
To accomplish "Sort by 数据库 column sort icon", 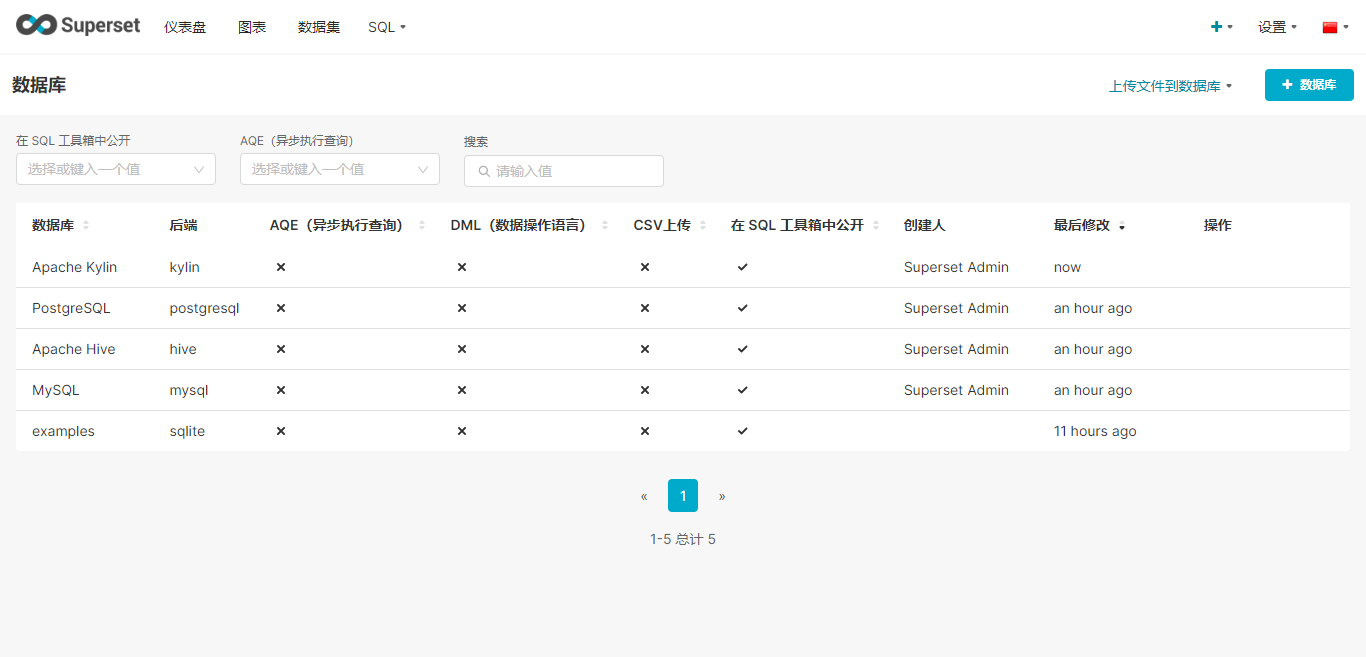I will click(x=86, y=226).
